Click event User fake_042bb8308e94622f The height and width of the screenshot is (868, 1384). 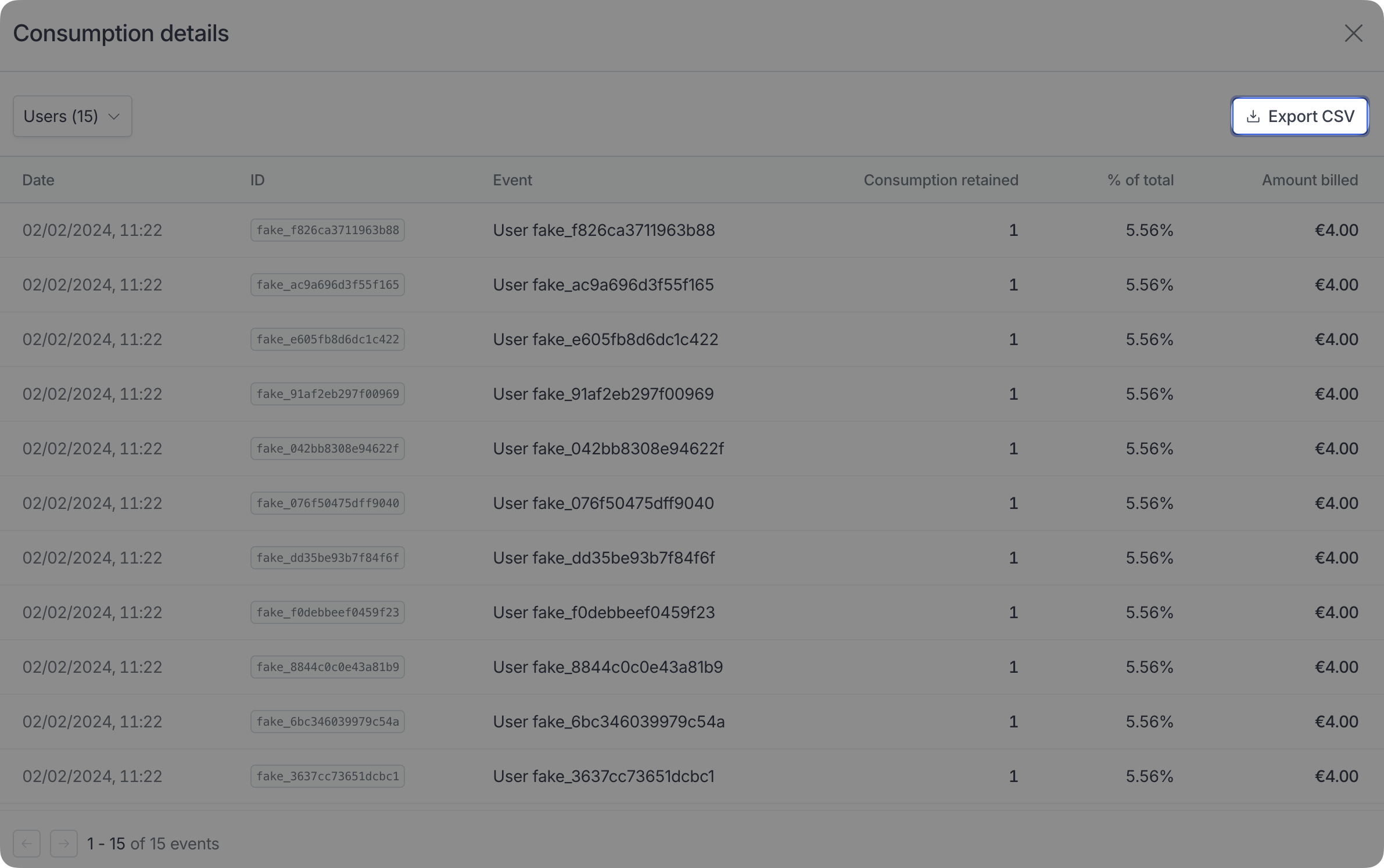[608, 449]
